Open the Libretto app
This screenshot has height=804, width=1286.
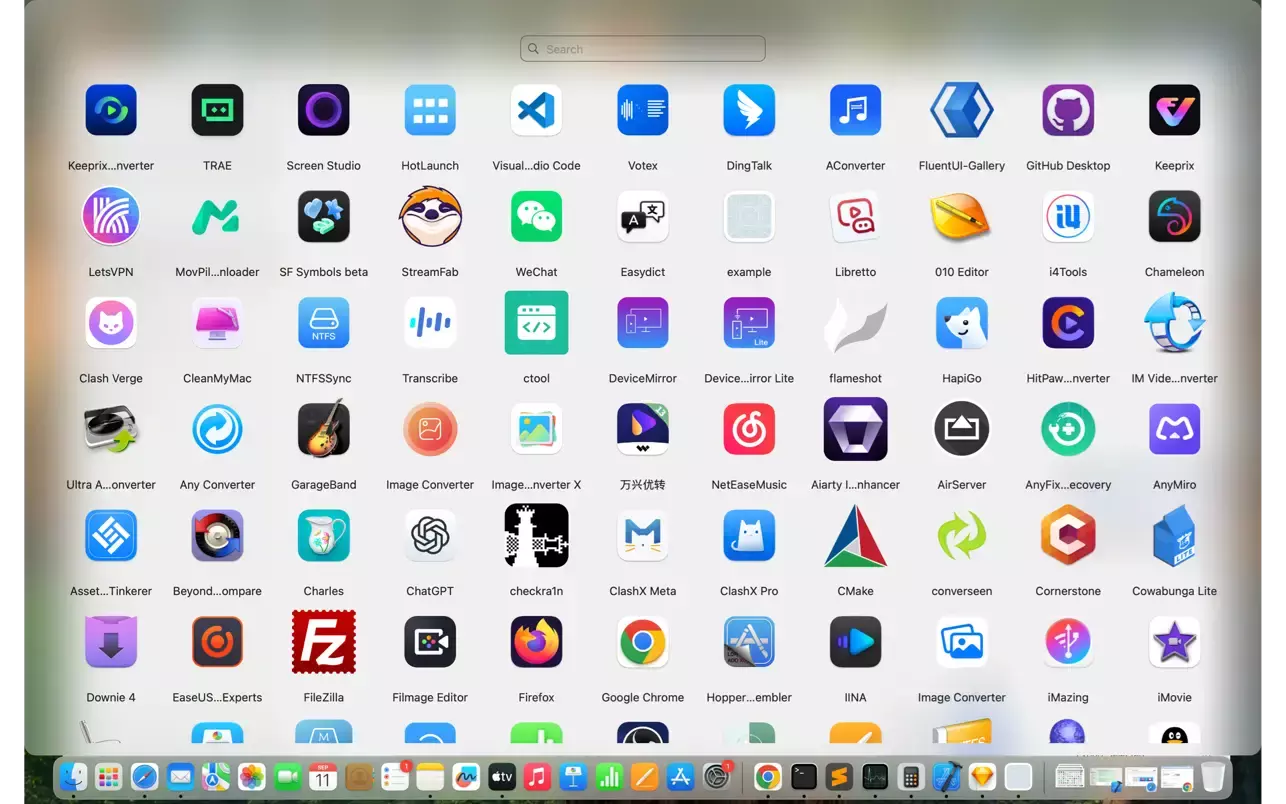[855, 216]
